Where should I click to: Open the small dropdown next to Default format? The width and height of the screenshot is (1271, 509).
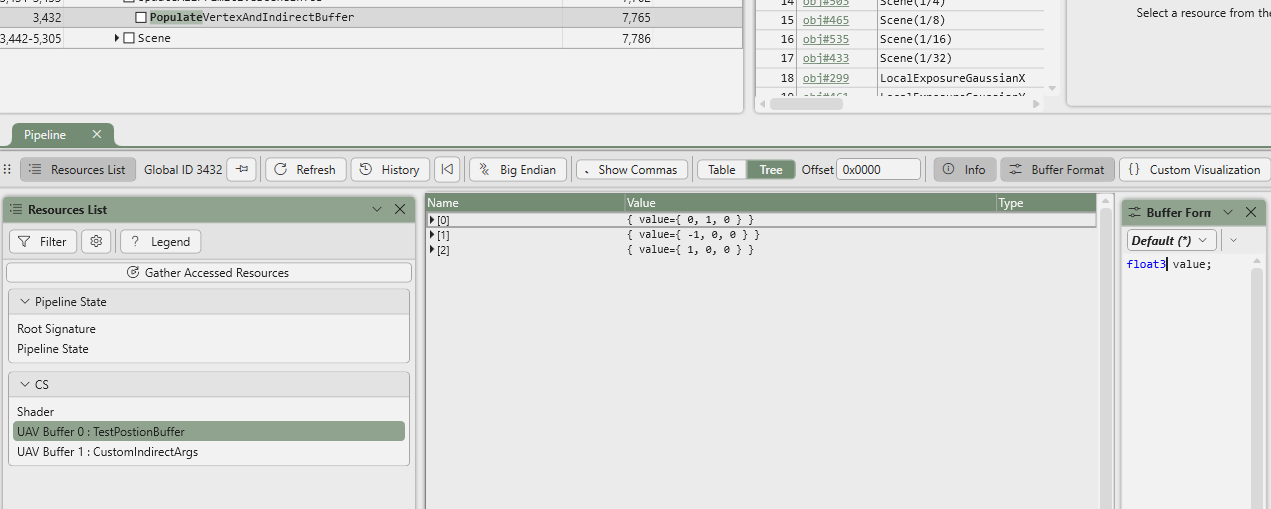pyautogui.click(x=1233, y=240)
